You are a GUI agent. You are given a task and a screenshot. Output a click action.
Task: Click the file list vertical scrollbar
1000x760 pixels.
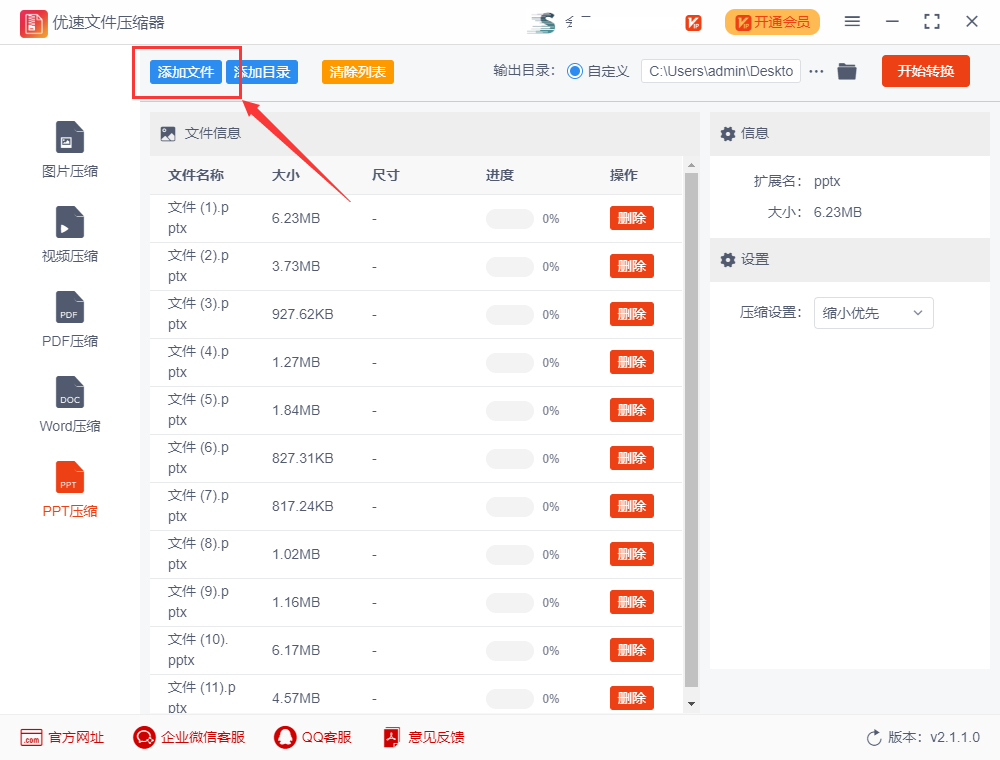(691, 430)
